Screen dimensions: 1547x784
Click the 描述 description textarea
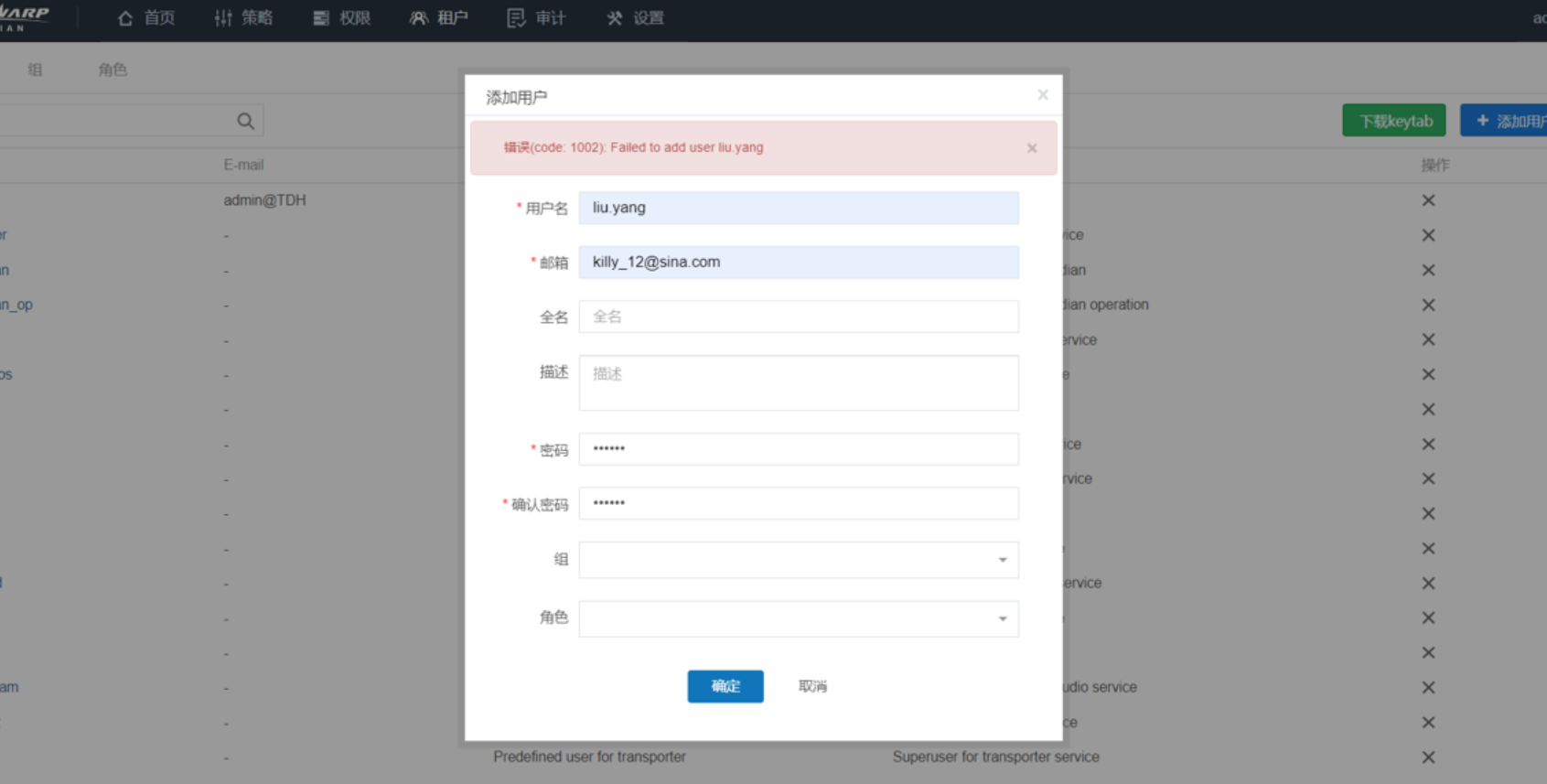pos(798,382)
